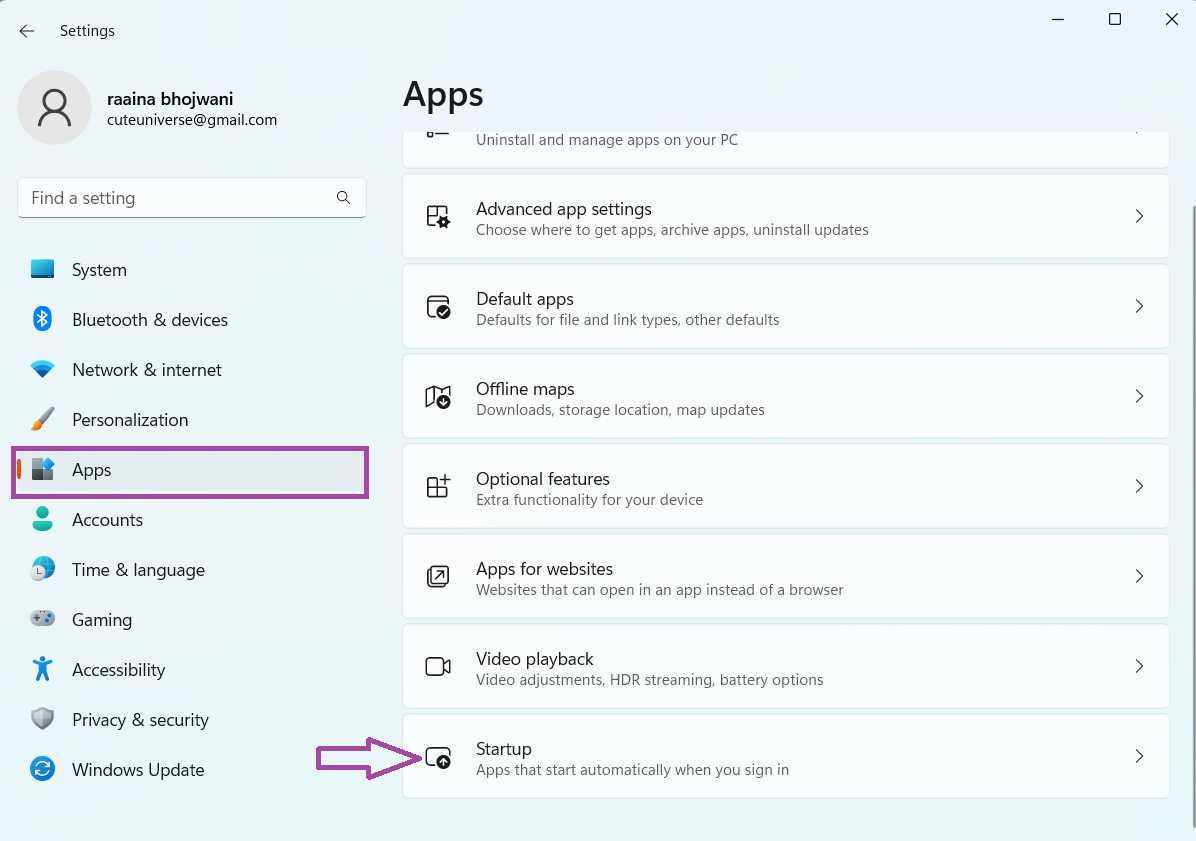Viewport: 1196px width, 841px height.
Task: Select System in the sidebar
Action: 99,270
